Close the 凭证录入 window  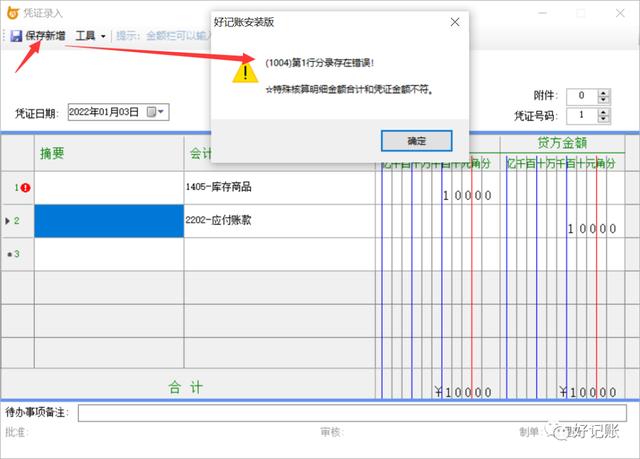click(620, 13)
